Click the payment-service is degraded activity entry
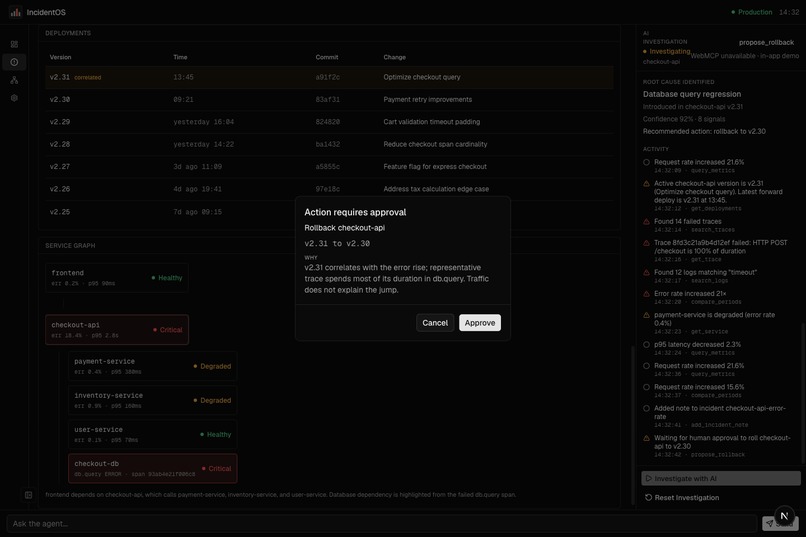Viewport: 806px width, 537px height. click(714, 319)
